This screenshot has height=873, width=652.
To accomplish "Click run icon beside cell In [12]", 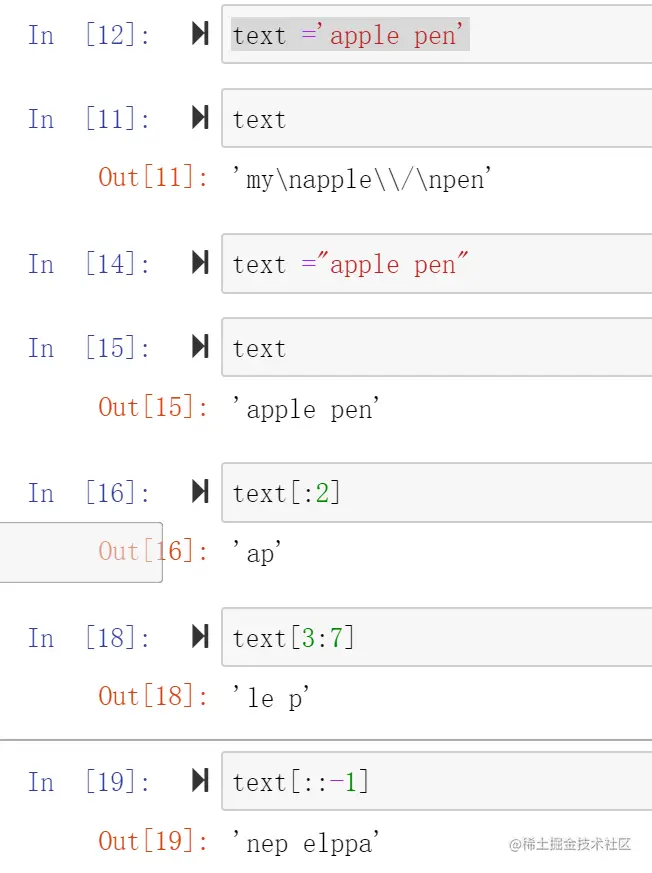I will pos(200,35).
